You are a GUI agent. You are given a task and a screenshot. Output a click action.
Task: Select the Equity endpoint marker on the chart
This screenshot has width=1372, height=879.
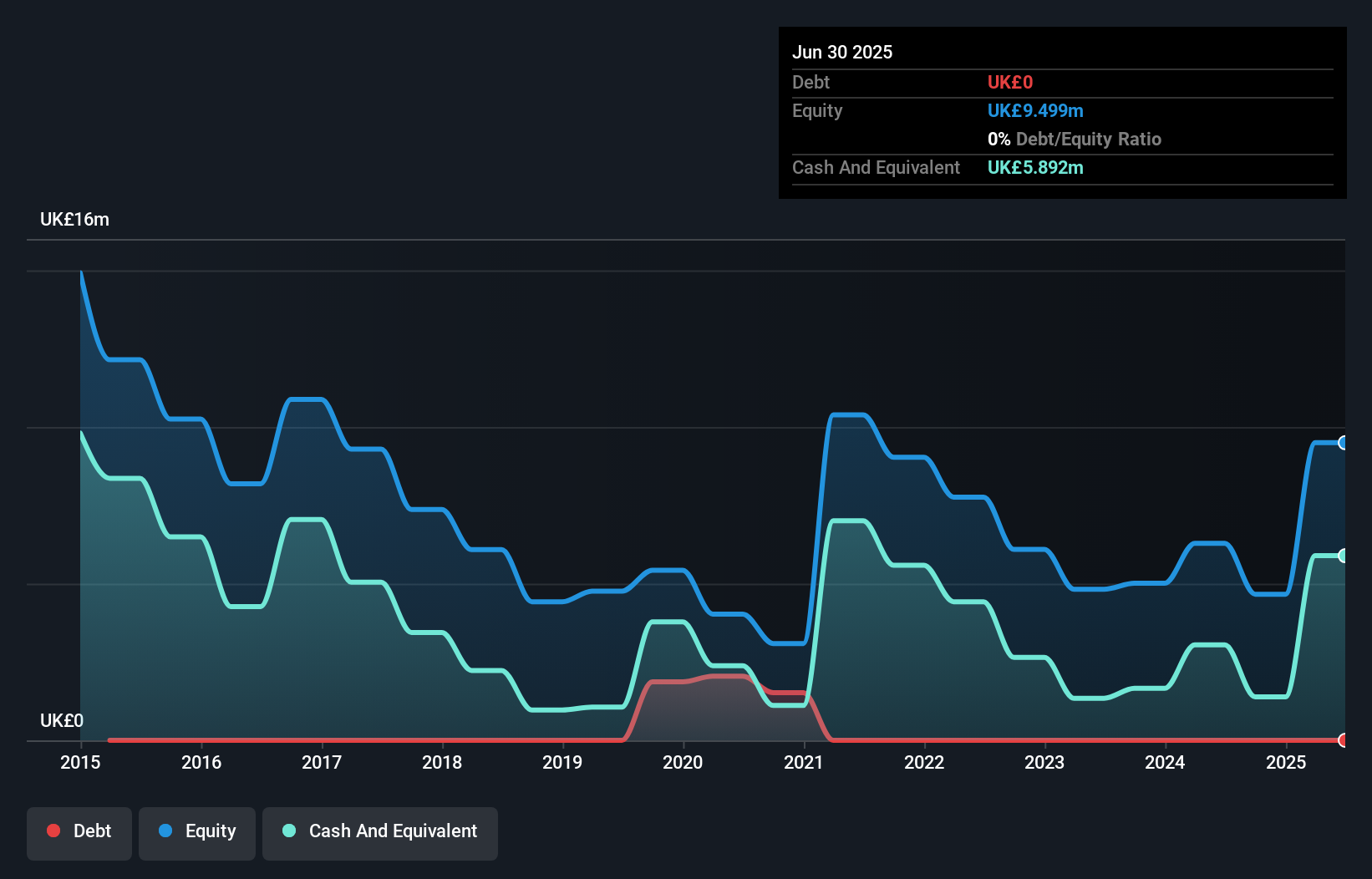tap(1342, 443)
